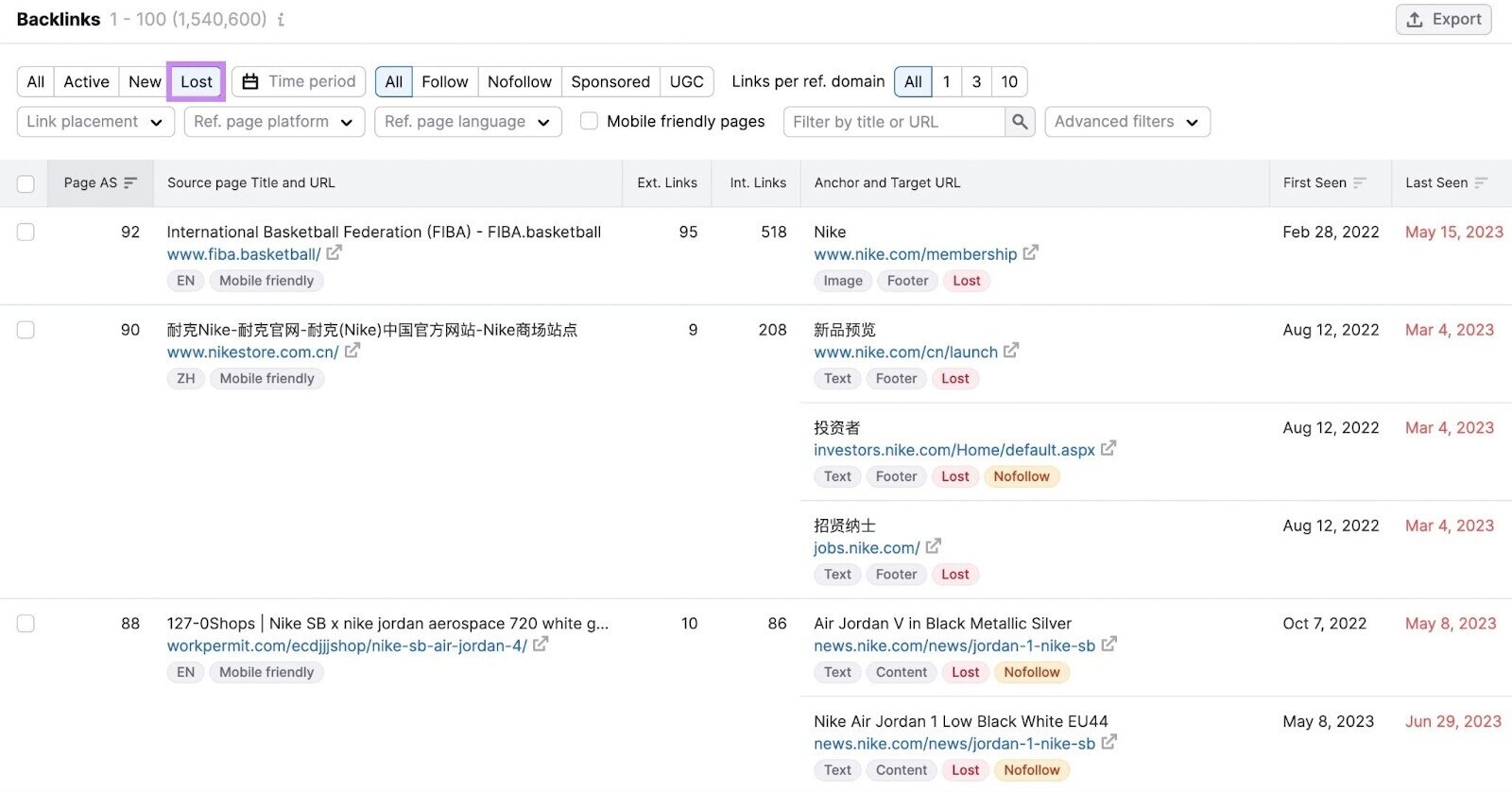Set links per ref. domain to 3

point(977,82)
